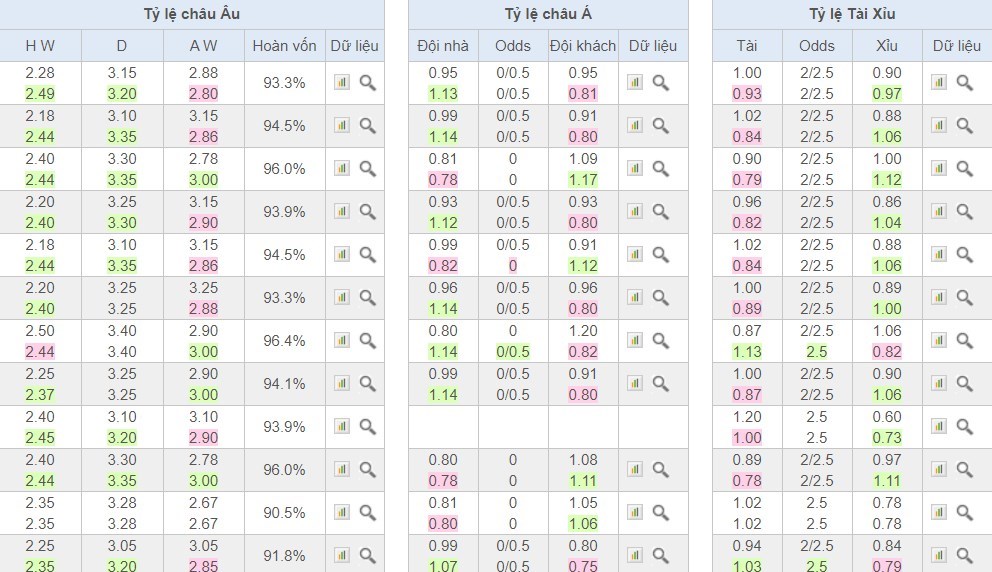Screen dimensions: 992x572
Task: Click the Hoàn vốn column header
Action: pyautogui.click(x=284, y=46)
